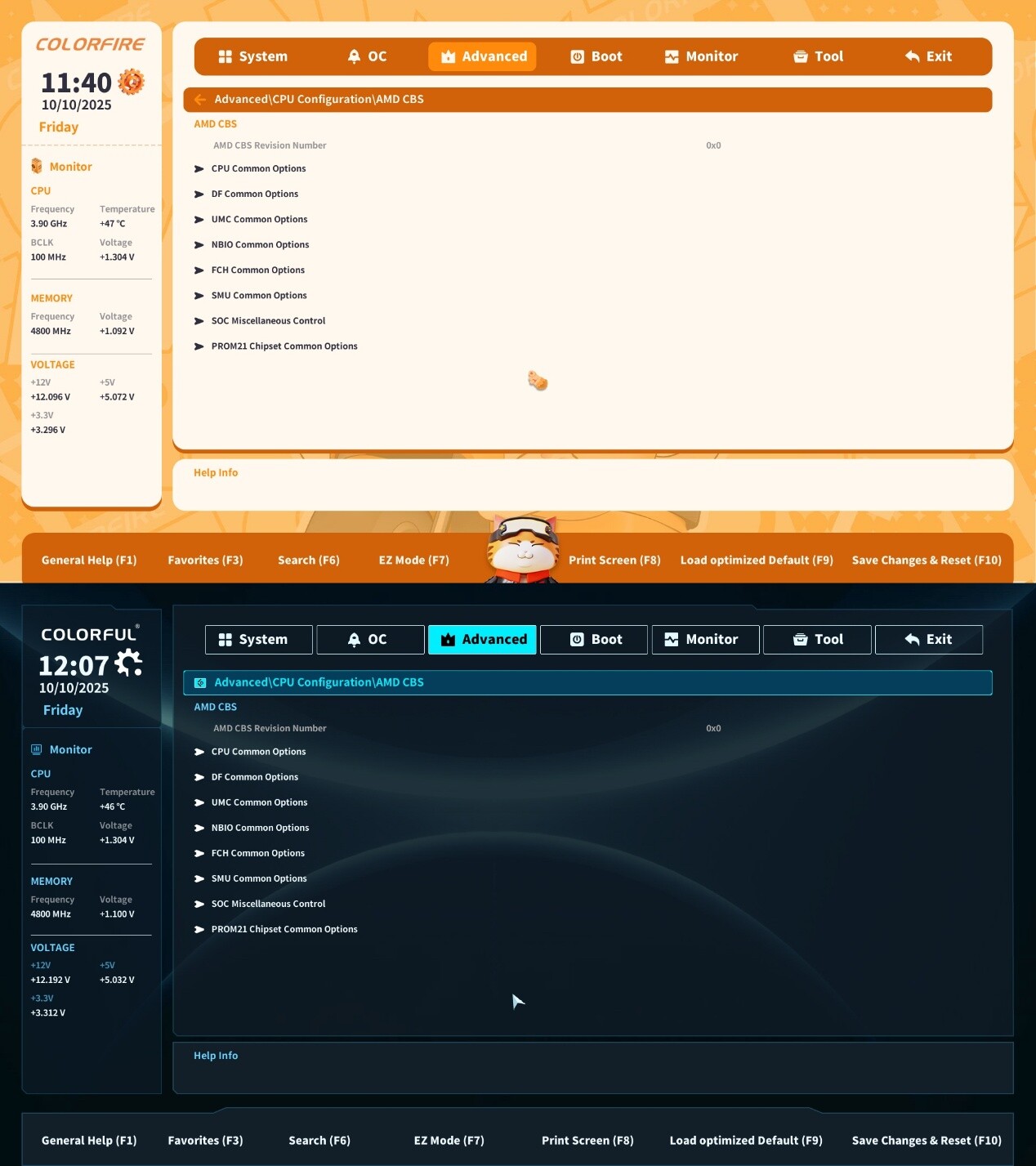The height and width of the screenshot is (1166, 1036).
Task: Click back icon in blue breadcrumb bar
Action: [200, 682]
